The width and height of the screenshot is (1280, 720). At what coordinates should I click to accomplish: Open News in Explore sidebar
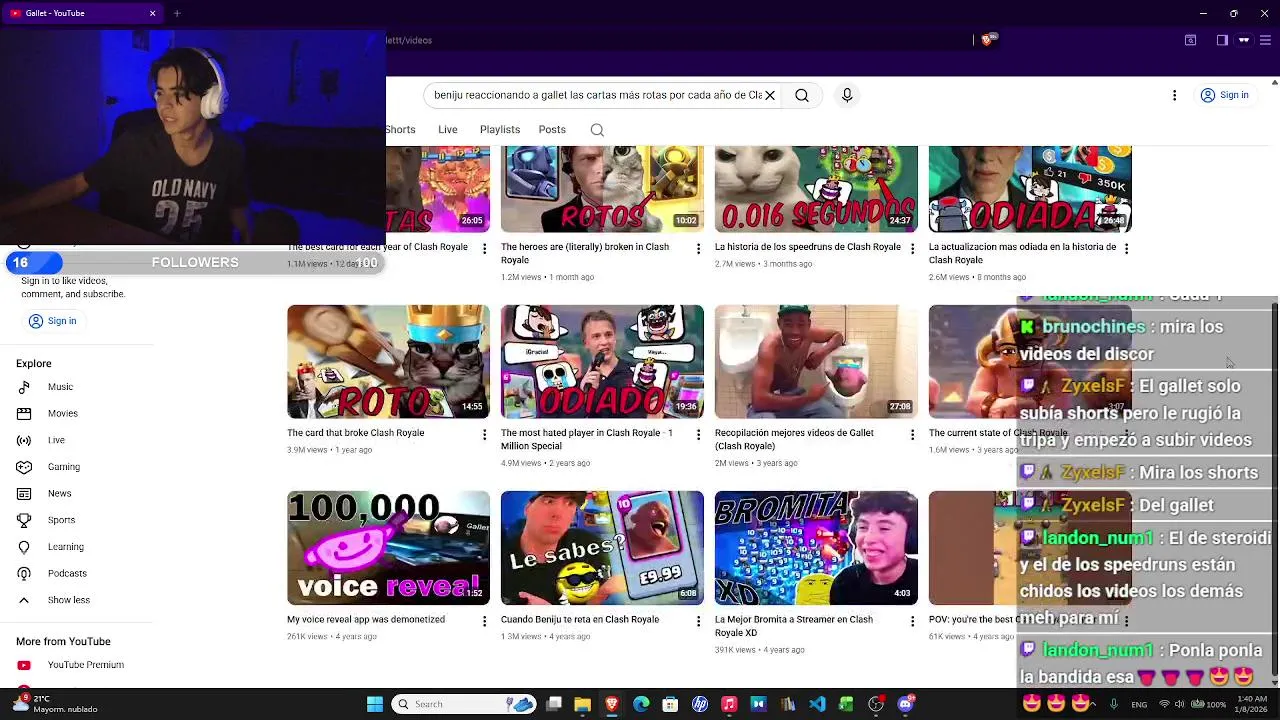[x=59, y=493]
